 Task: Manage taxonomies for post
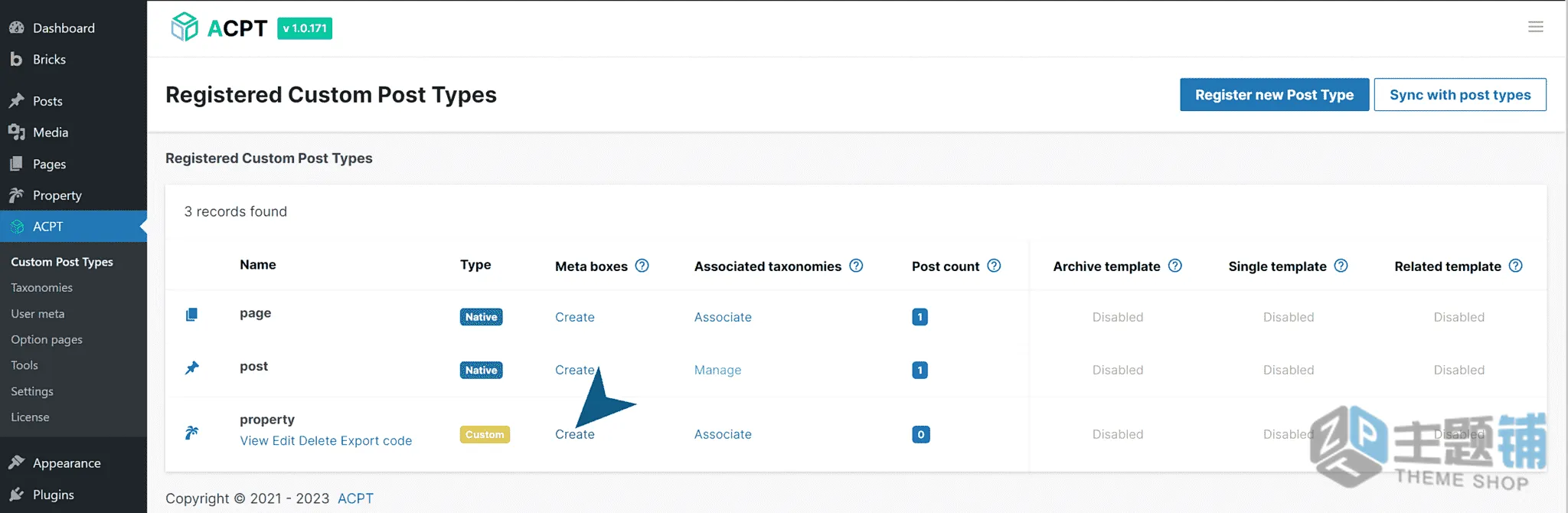[717, 370]
